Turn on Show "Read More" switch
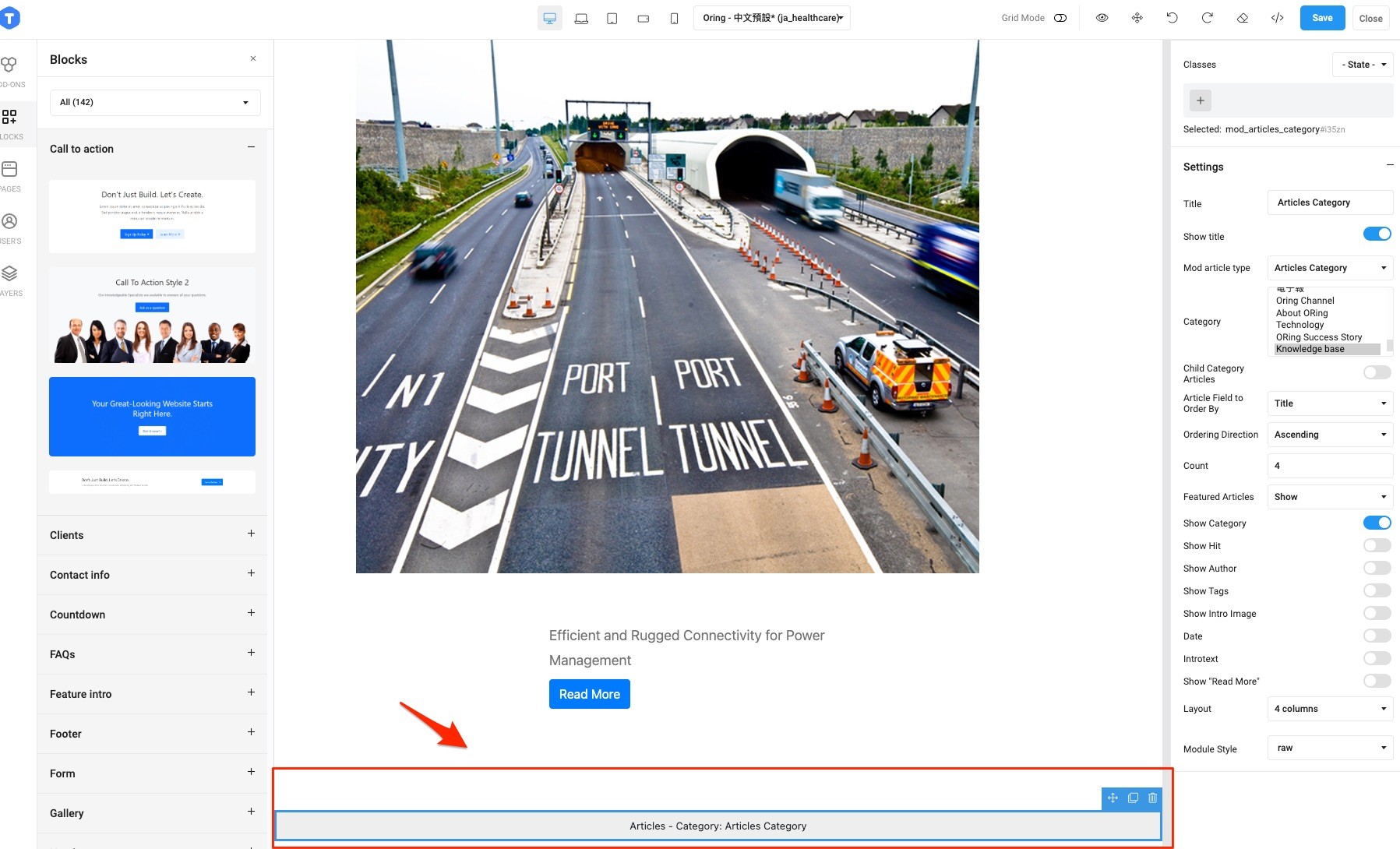Screen dimensions: 1400x849 click(1377, 681)
